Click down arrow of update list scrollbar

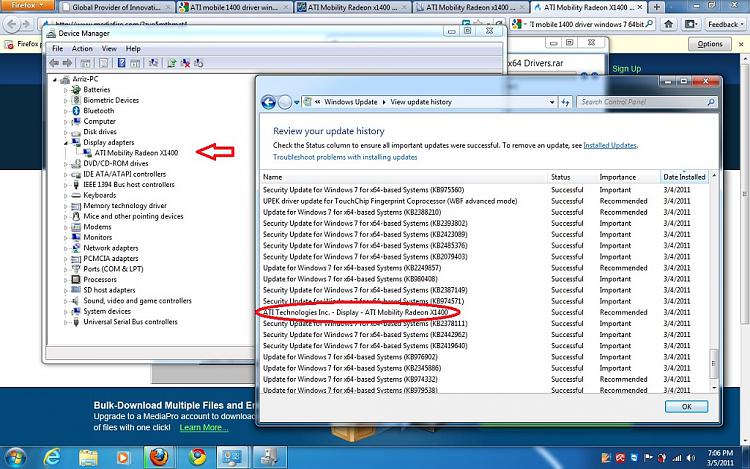click(x=714, y=388)
